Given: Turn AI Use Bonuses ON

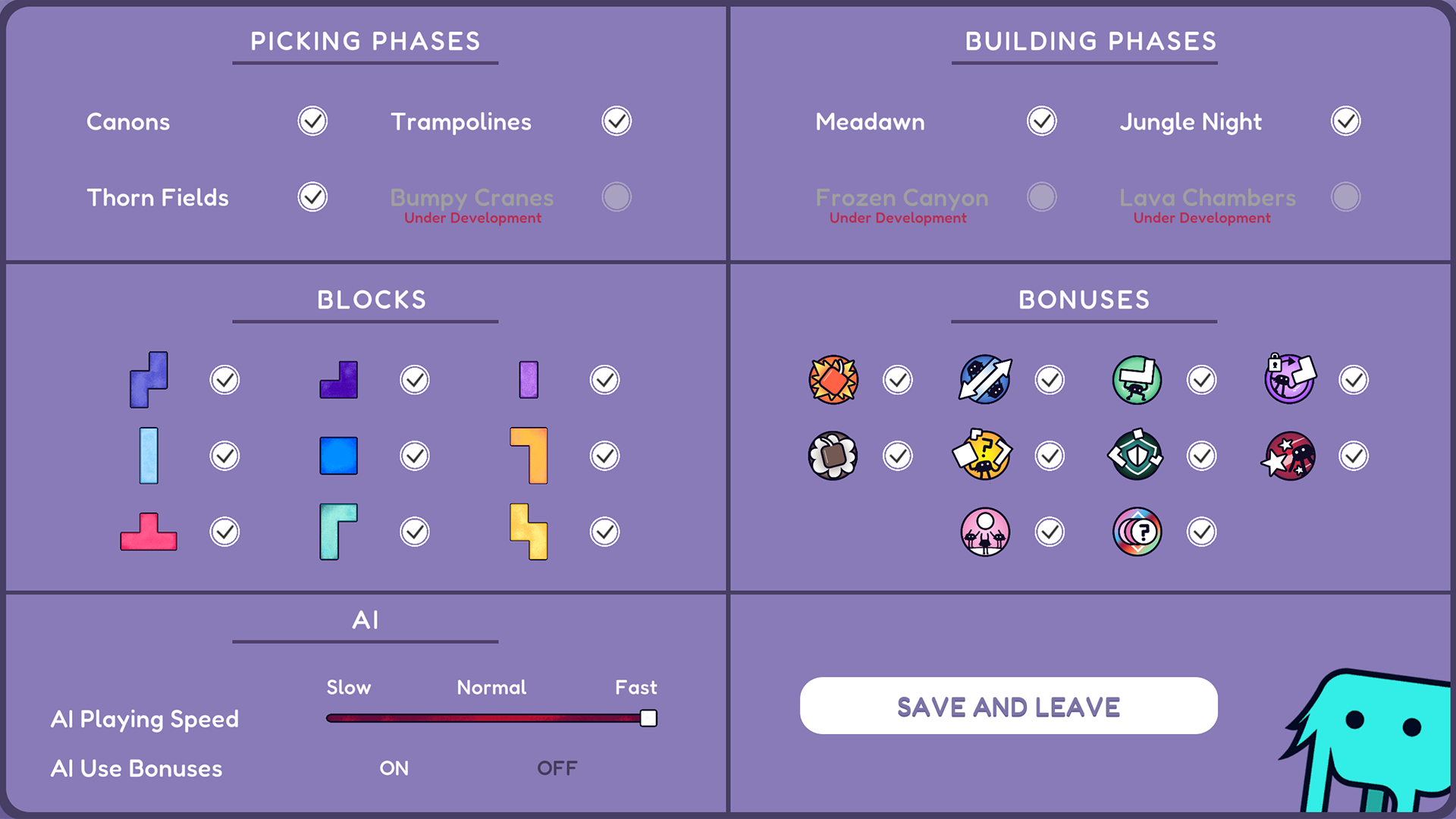Looking at the screenshot, I should pyautogui.click(x=394, y=768).
